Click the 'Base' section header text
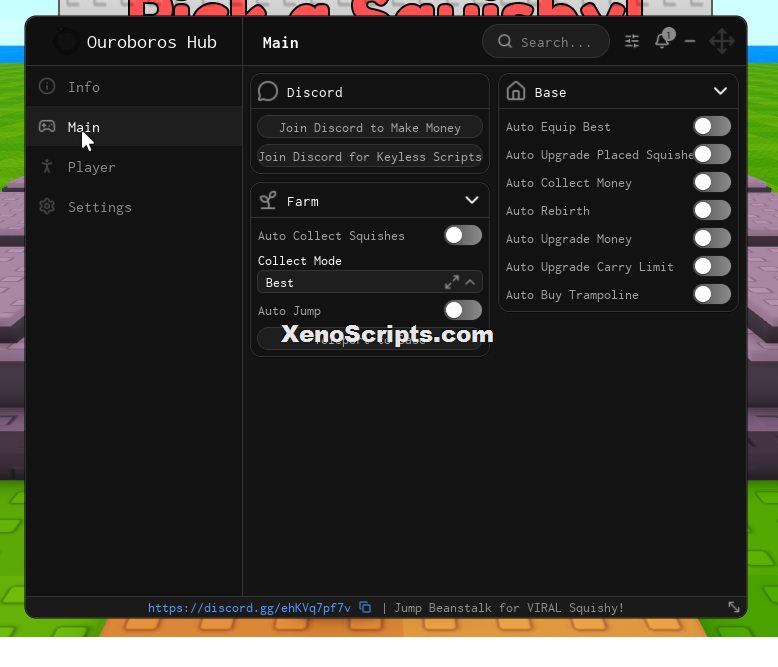Screen dimensions: 778x667 click(550, 92)
